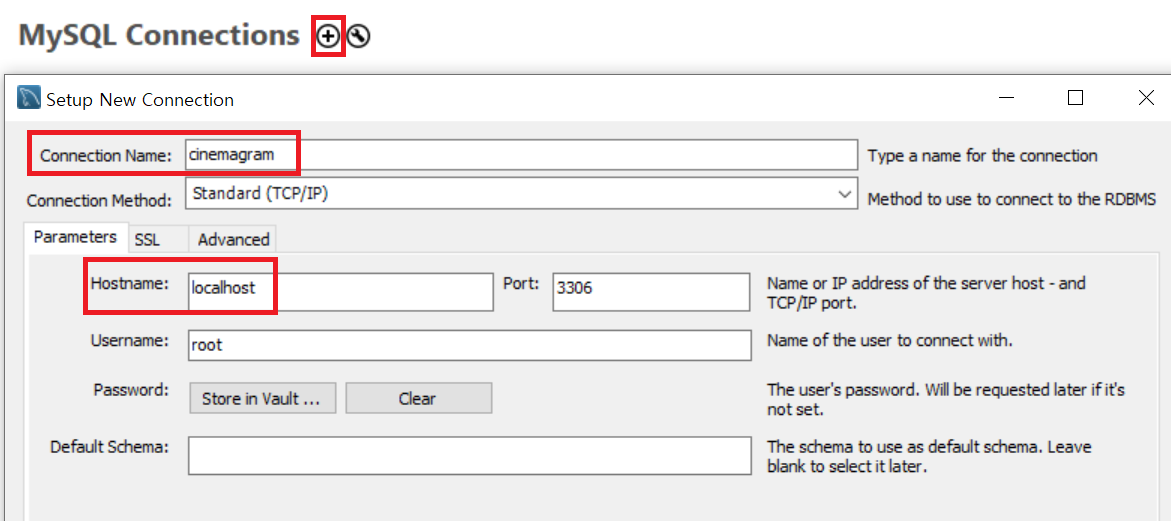Open the Connection Method dropdown
This screenshot has width=1171, height=521.
pos(521,195)
